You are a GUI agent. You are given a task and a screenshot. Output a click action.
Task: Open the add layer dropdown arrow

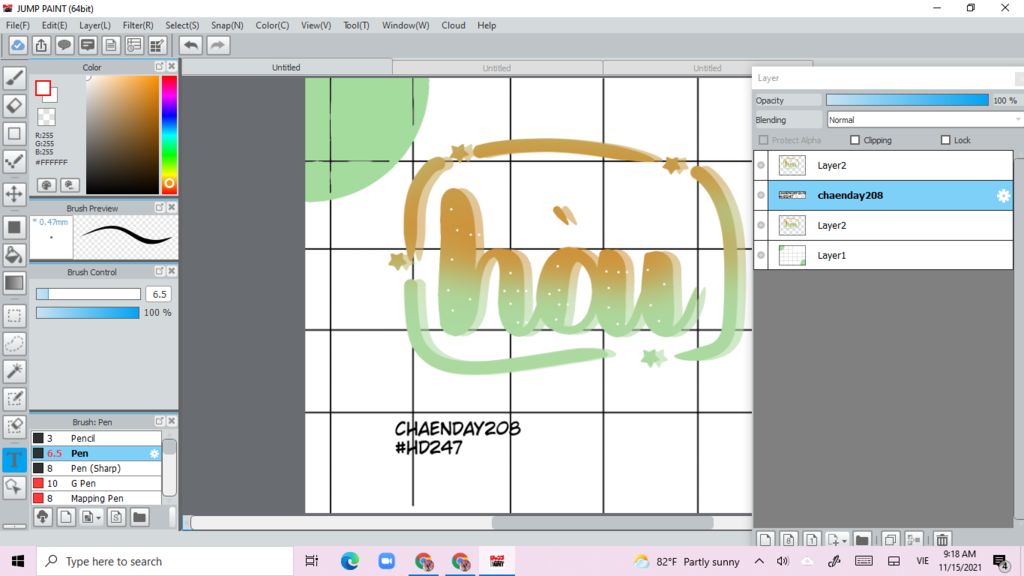pos(844,540)
